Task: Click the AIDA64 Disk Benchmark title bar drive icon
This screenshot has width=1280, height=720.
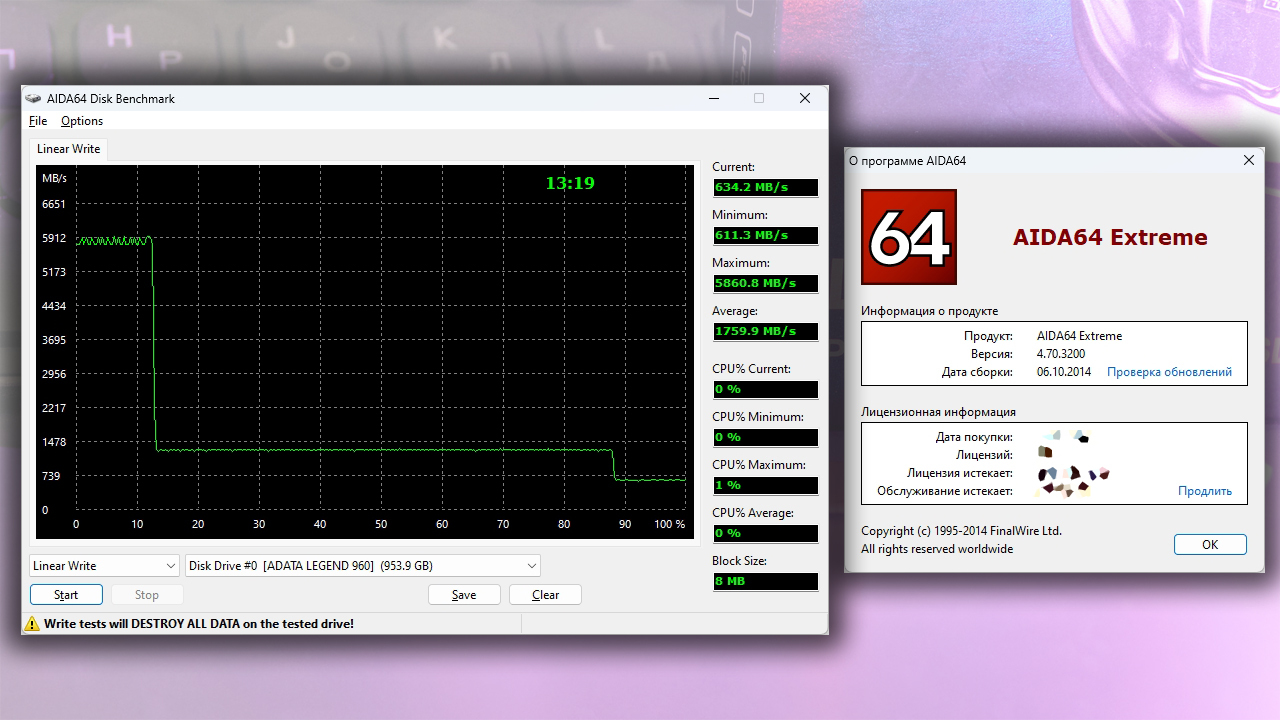Action: coord(34,99)
